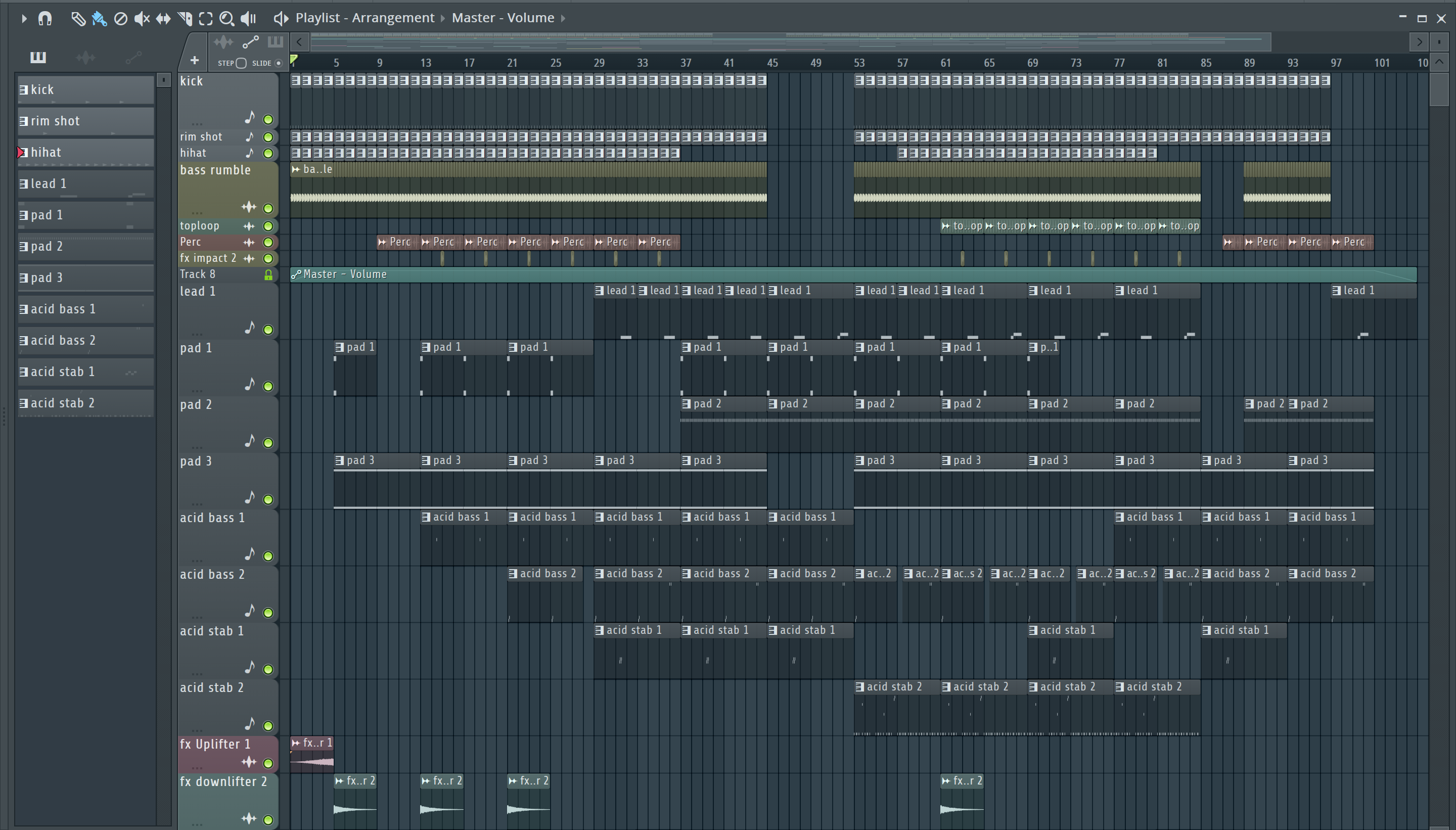Screen dimensions: 1456x830
Task: Select the pad 3 pattern in picker
Action: [85, 278]
